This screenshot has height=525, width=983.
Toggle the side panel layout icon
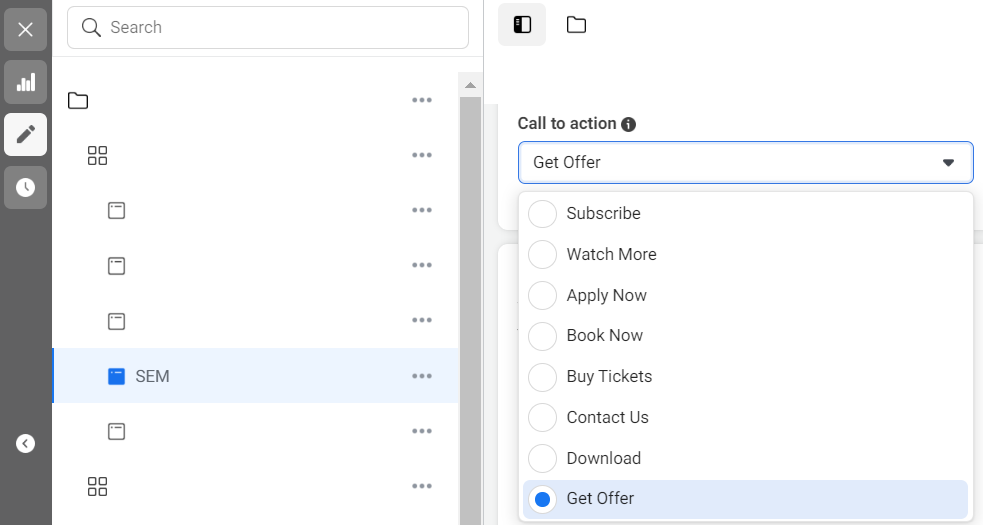(522, 24)
